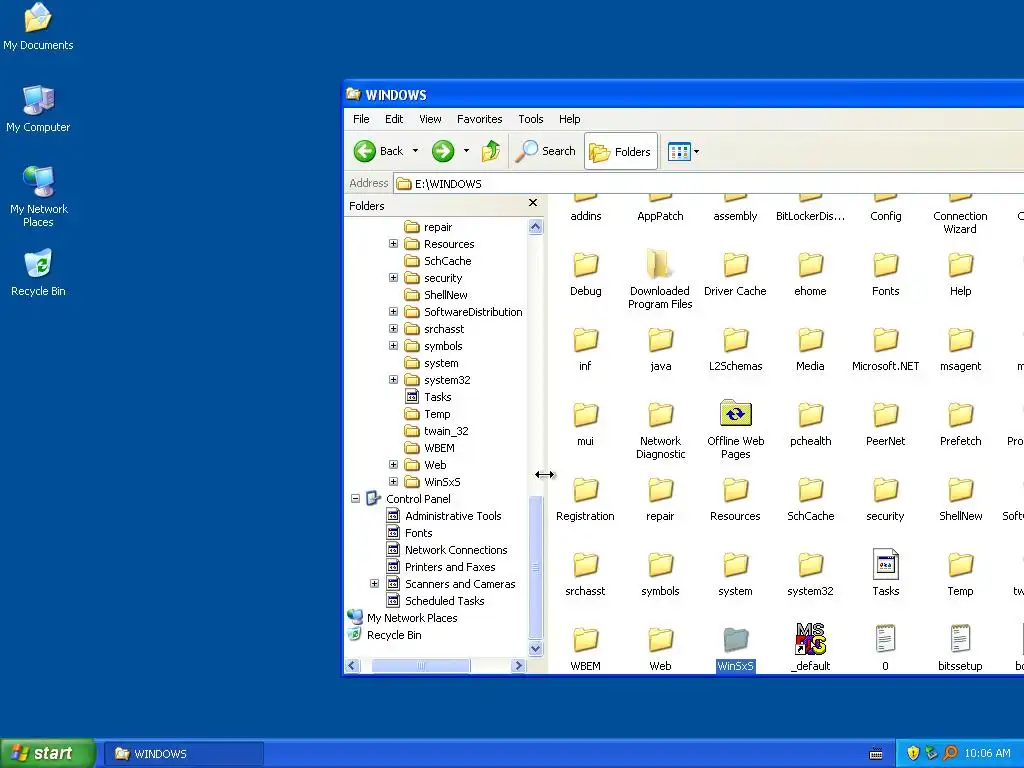Click folder tree scroll up arrow
The height and width of the screenshot is (768, 1024).
pos(536,227)
